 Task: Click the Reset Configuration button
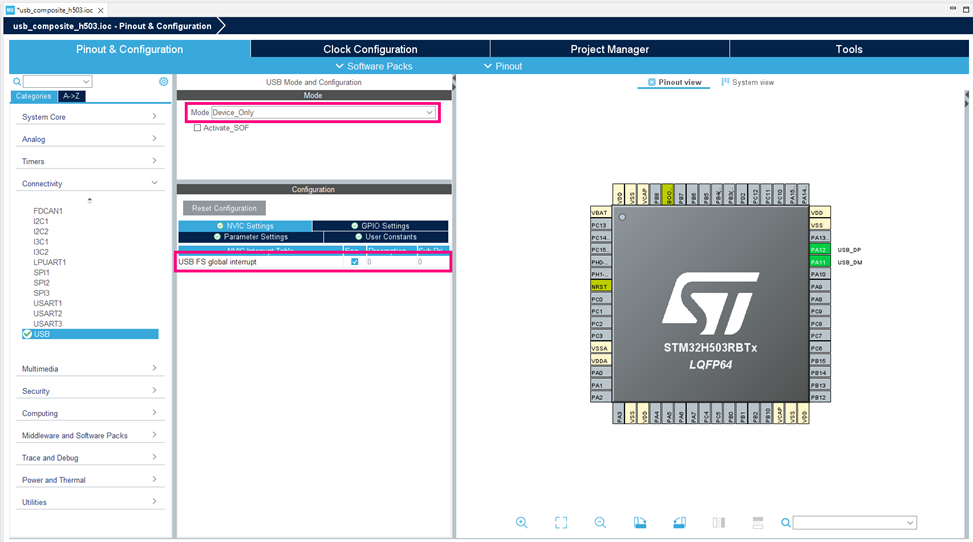(x=224, y=208)
